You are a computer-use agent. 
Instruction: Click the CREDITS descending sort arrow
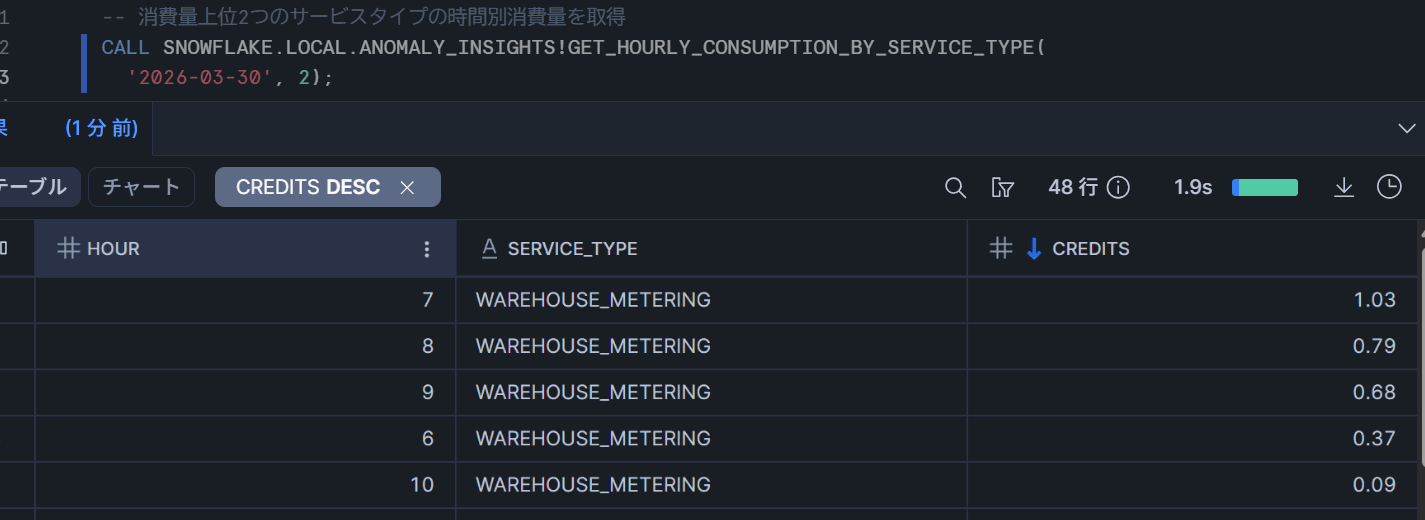click(x=1034, y=249)
